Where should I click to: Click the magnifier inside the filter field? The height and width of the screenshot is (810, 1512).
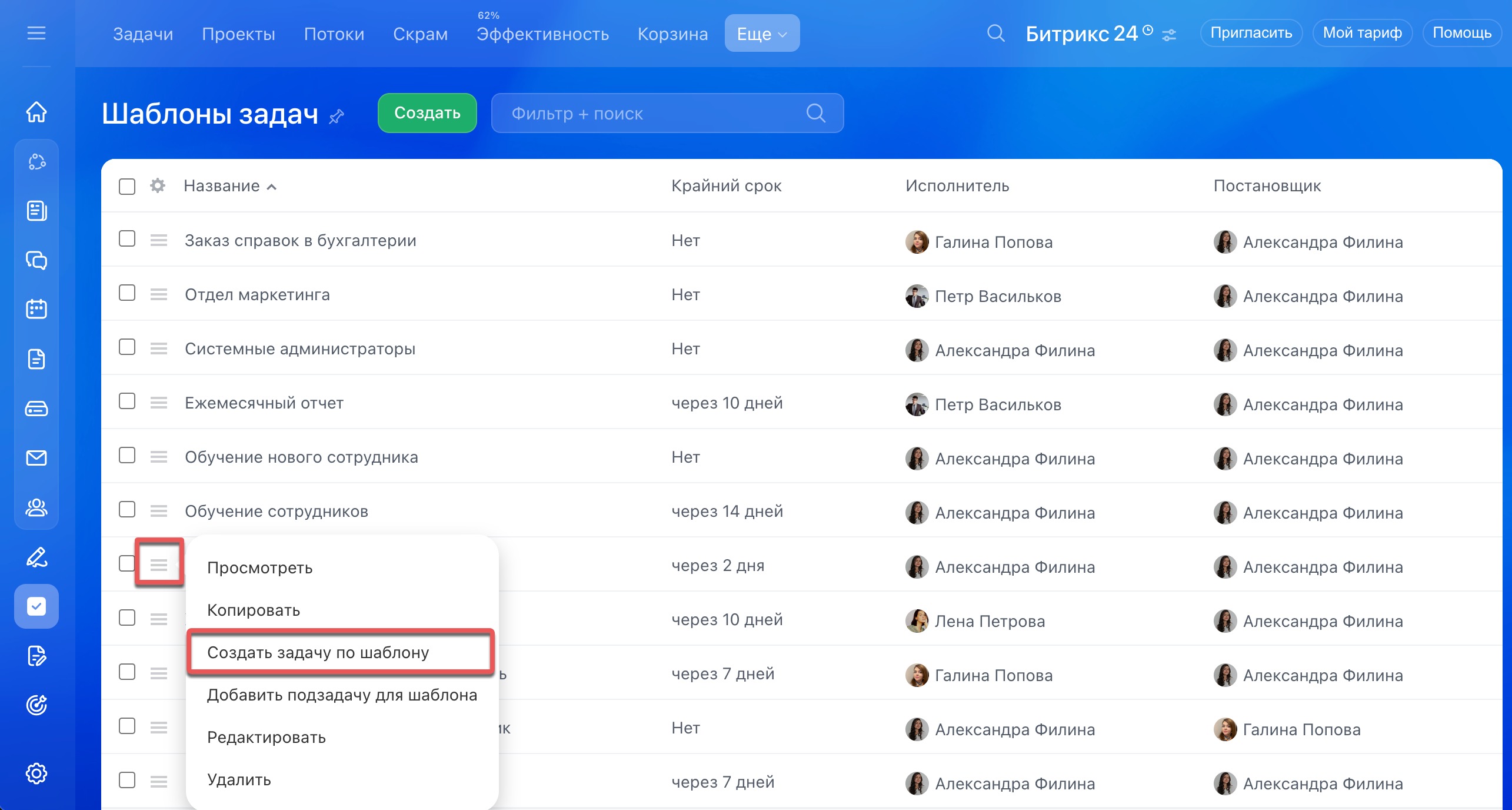click(816, 112)
